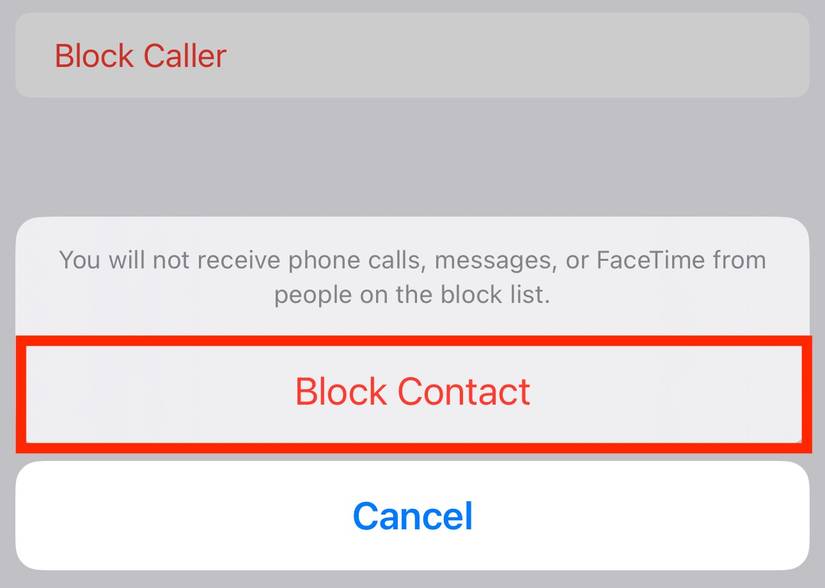Click the 'Caller' word in top row
The width and height of the screenshot is (825, 588).
(x=185, y=56)
